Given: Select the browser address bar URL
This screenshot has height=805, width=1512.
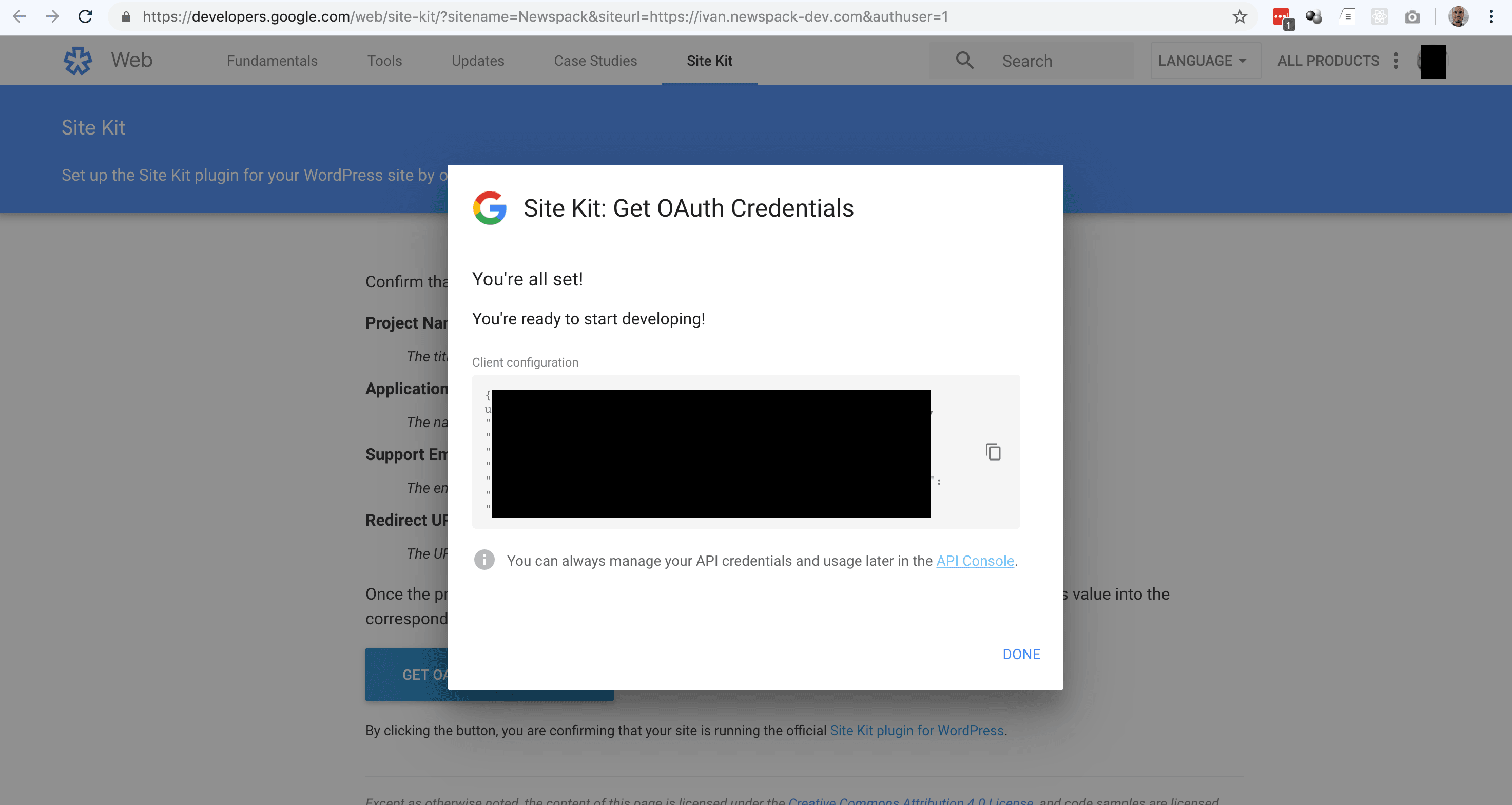Looking at the screenshot, I should tap(545, 16).
